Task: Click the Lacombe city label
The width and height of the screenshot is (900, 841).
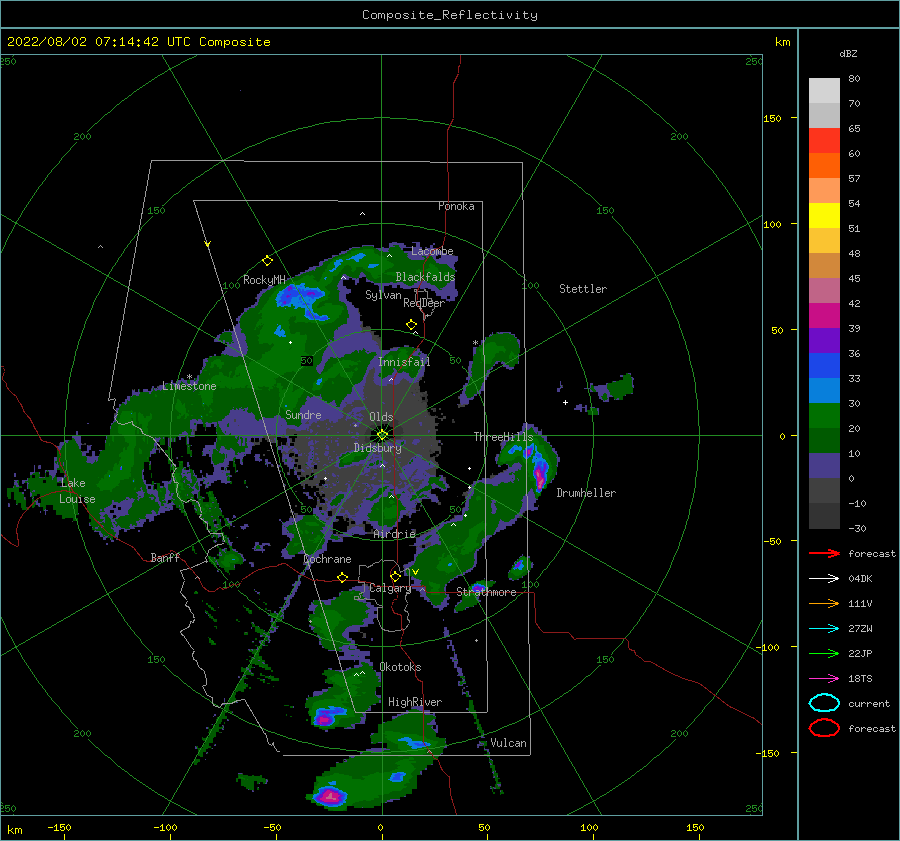Action: point(432,251)
